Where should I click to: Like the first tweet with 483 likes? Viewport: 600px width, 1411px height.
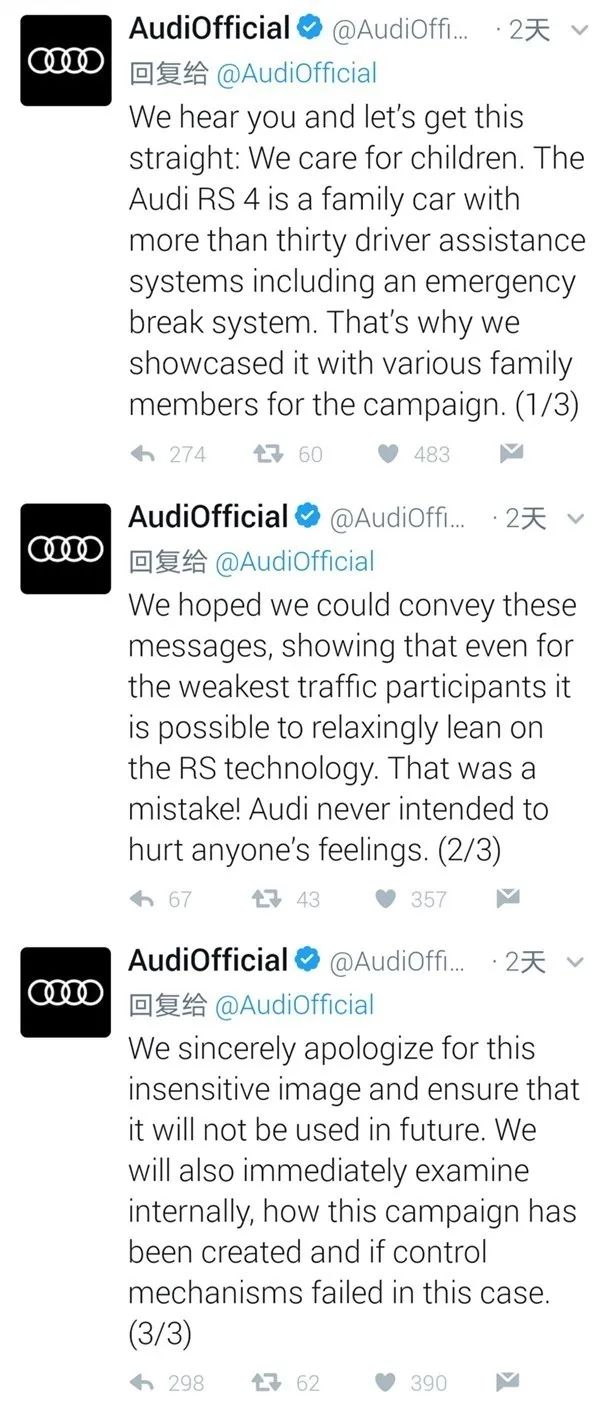coord(389,454)
